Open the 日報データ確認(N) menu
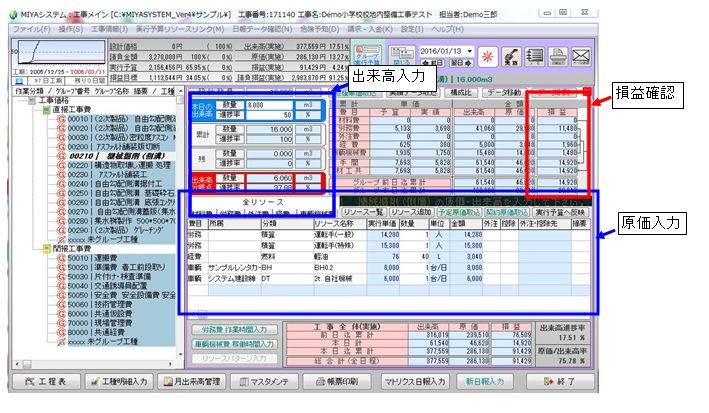 pyautogui.click(x=262, y=29)
